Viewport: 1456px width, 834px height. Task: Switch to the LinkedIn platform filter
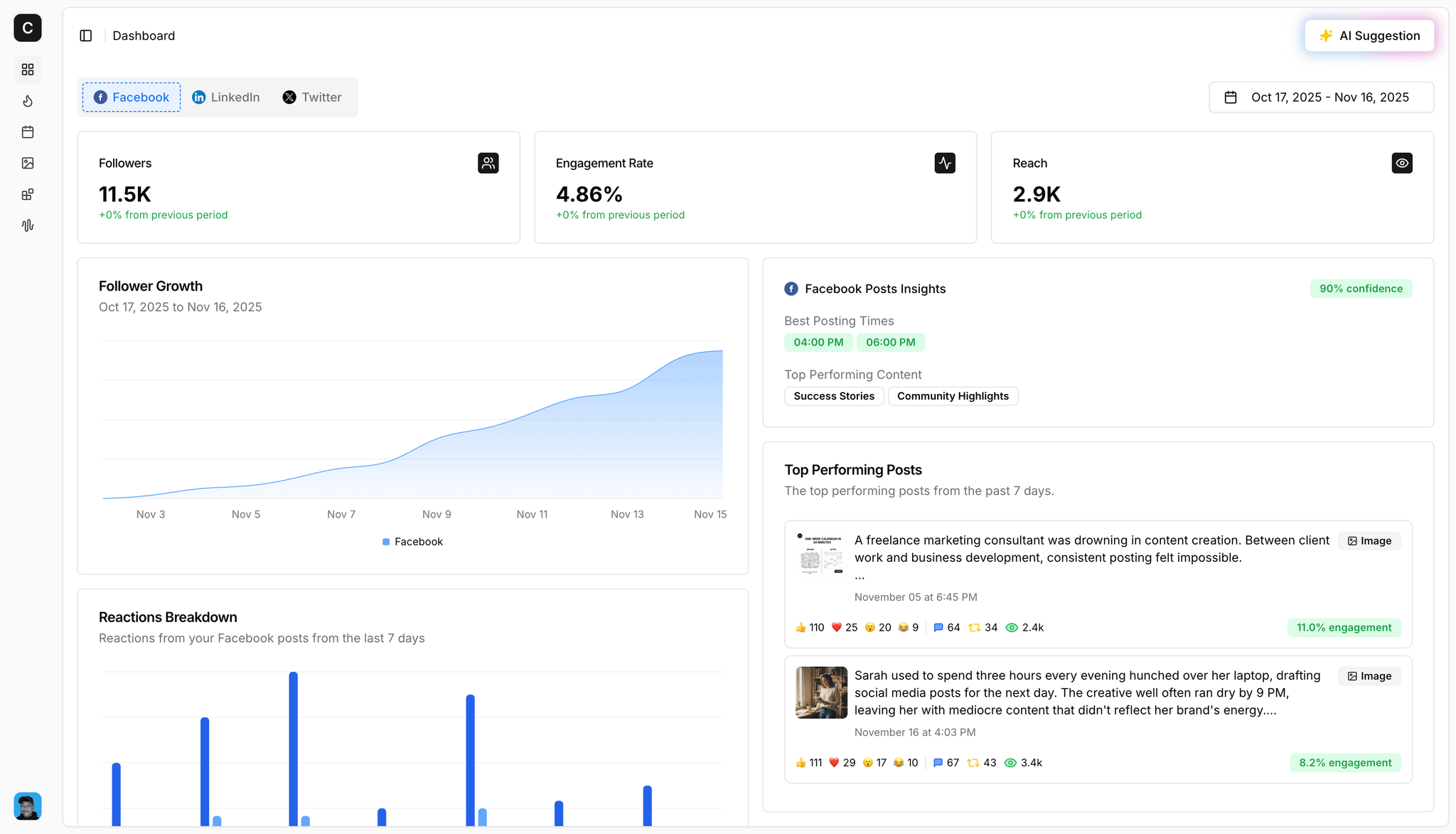pos(226,97)
